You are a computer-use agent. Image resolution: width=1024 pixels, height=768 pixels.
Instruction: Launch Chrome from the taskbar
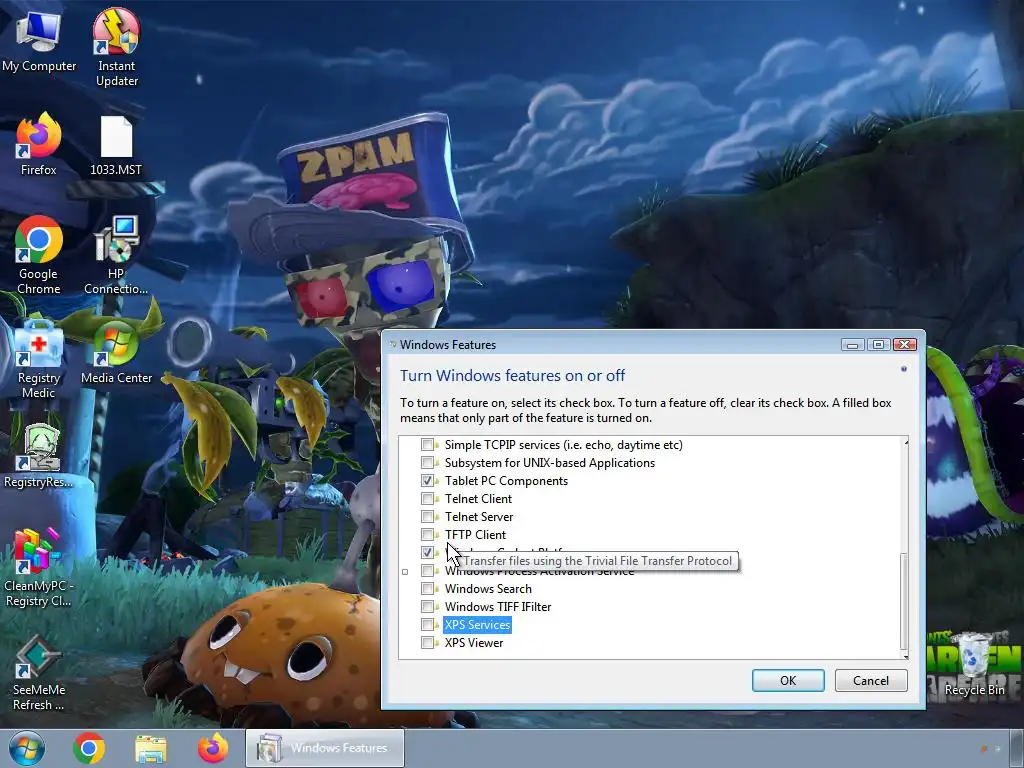(89, 748)
